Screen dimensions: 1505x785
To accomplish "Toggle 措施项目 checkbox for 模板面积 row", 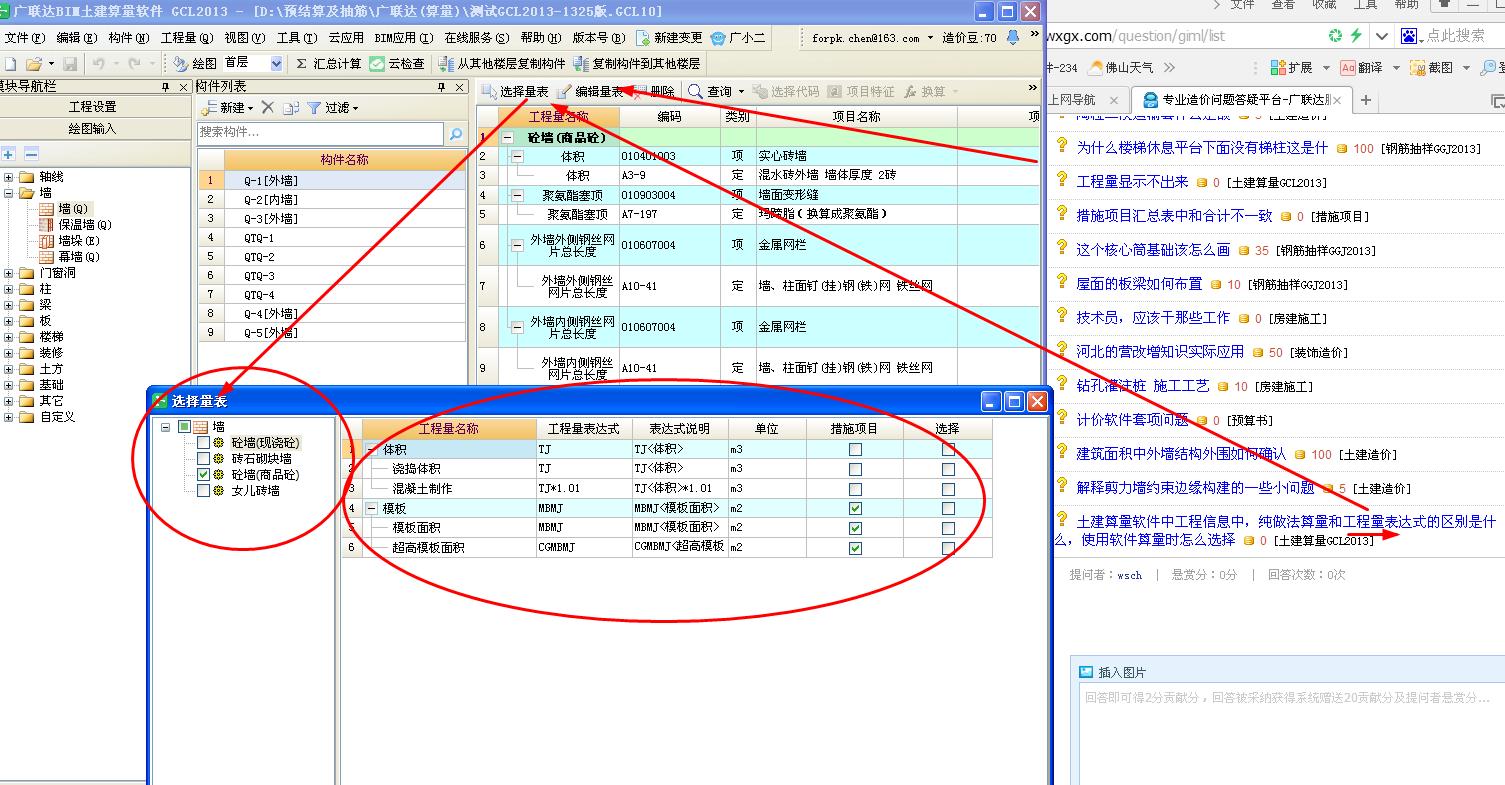I will click(855, 528).
